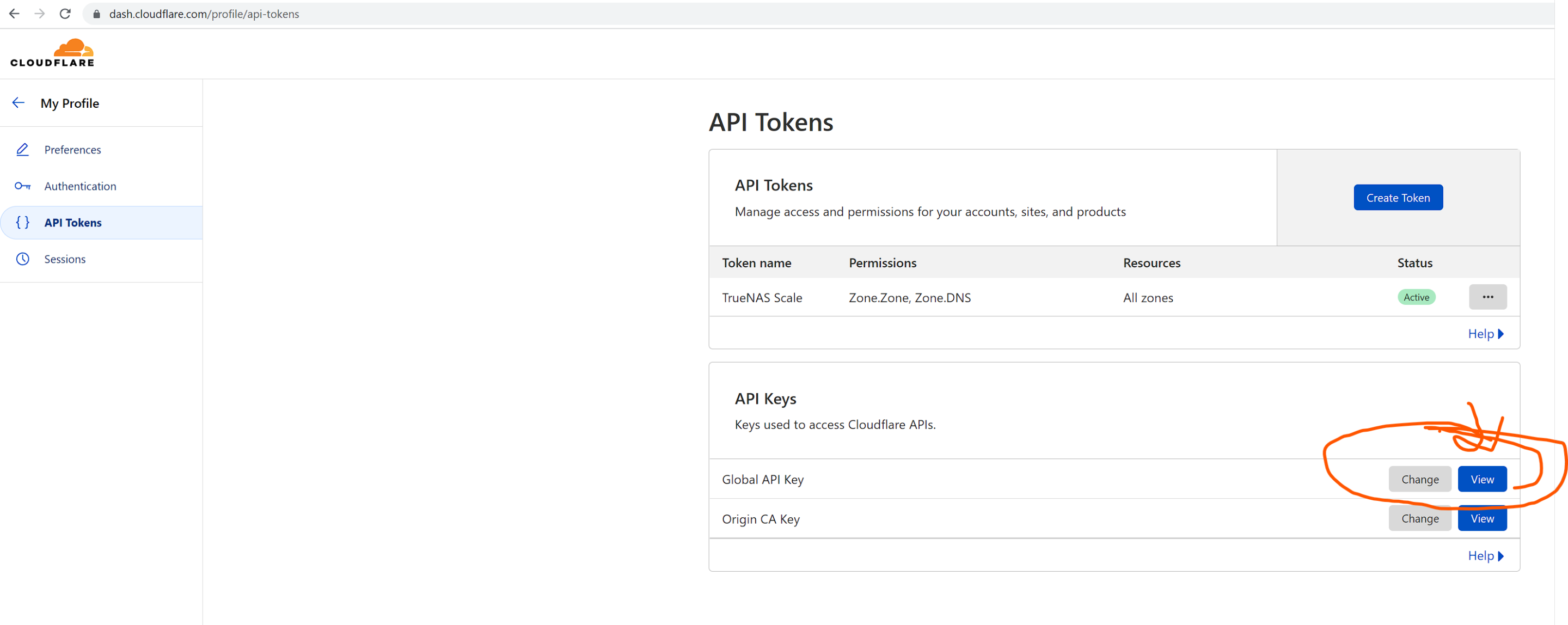Open the TrueNAS Scale token options menu
The image size is (1568, 625).
[1487, 297]
